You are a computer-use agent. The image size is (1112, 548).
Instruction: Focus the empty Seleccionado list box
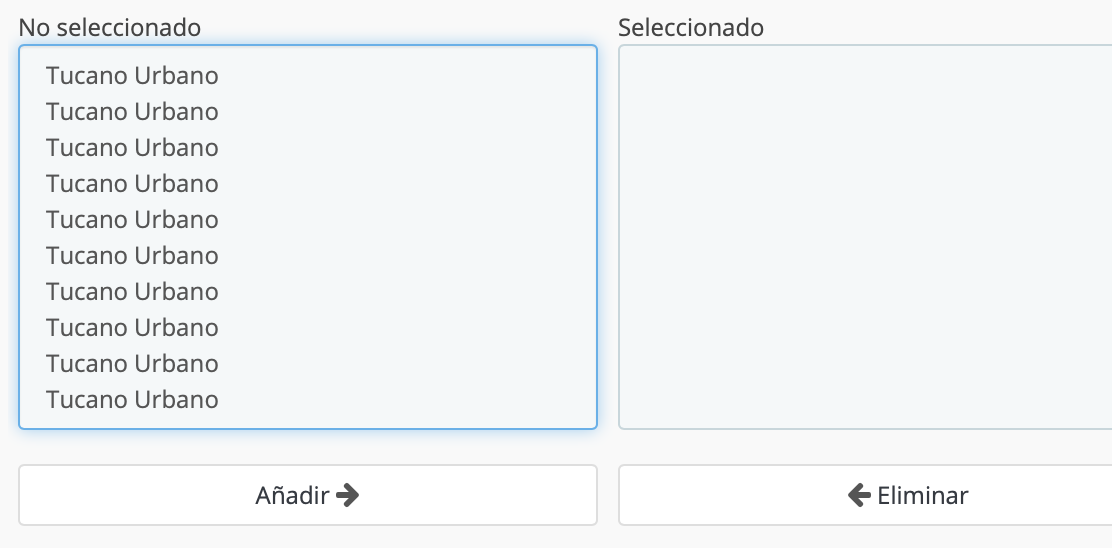(x=865, y=237)
